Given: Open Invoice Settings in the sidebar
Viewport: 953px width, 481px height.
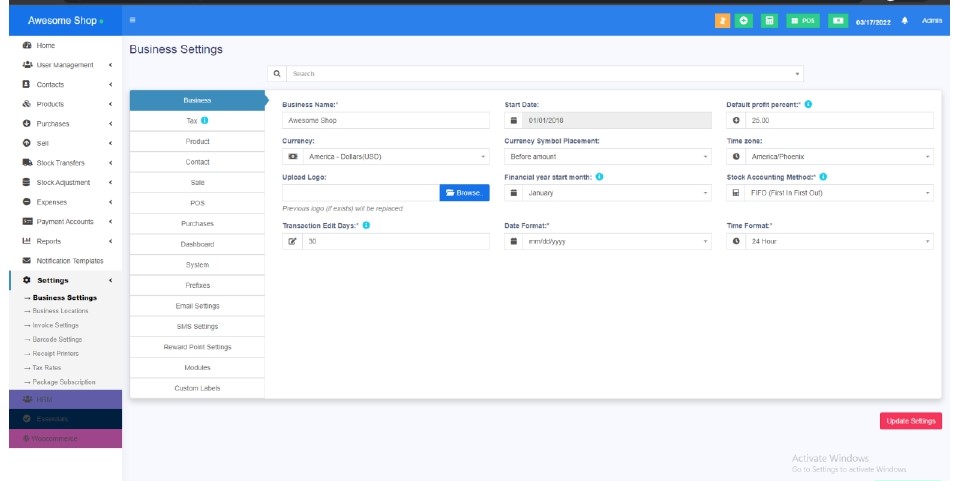Looking at the screenshot, I should (58, 325).
